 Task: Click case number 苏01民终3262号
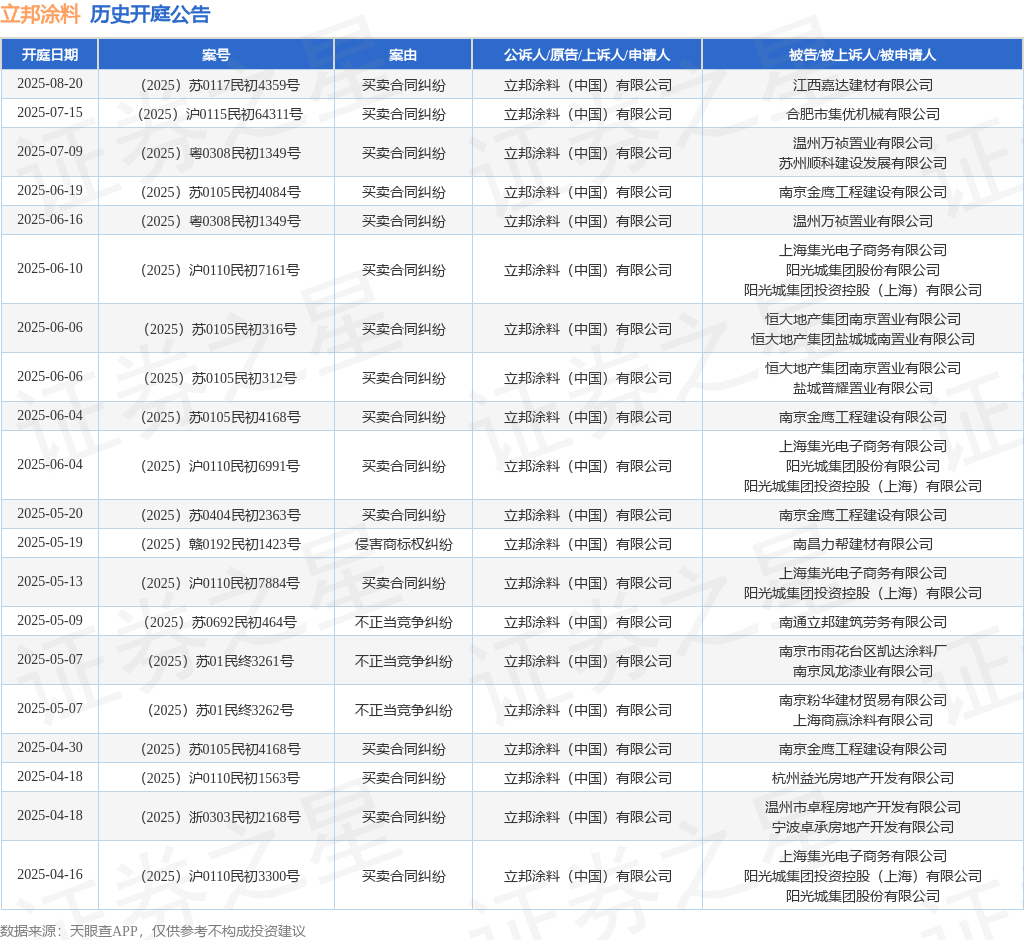click(220, 711)
